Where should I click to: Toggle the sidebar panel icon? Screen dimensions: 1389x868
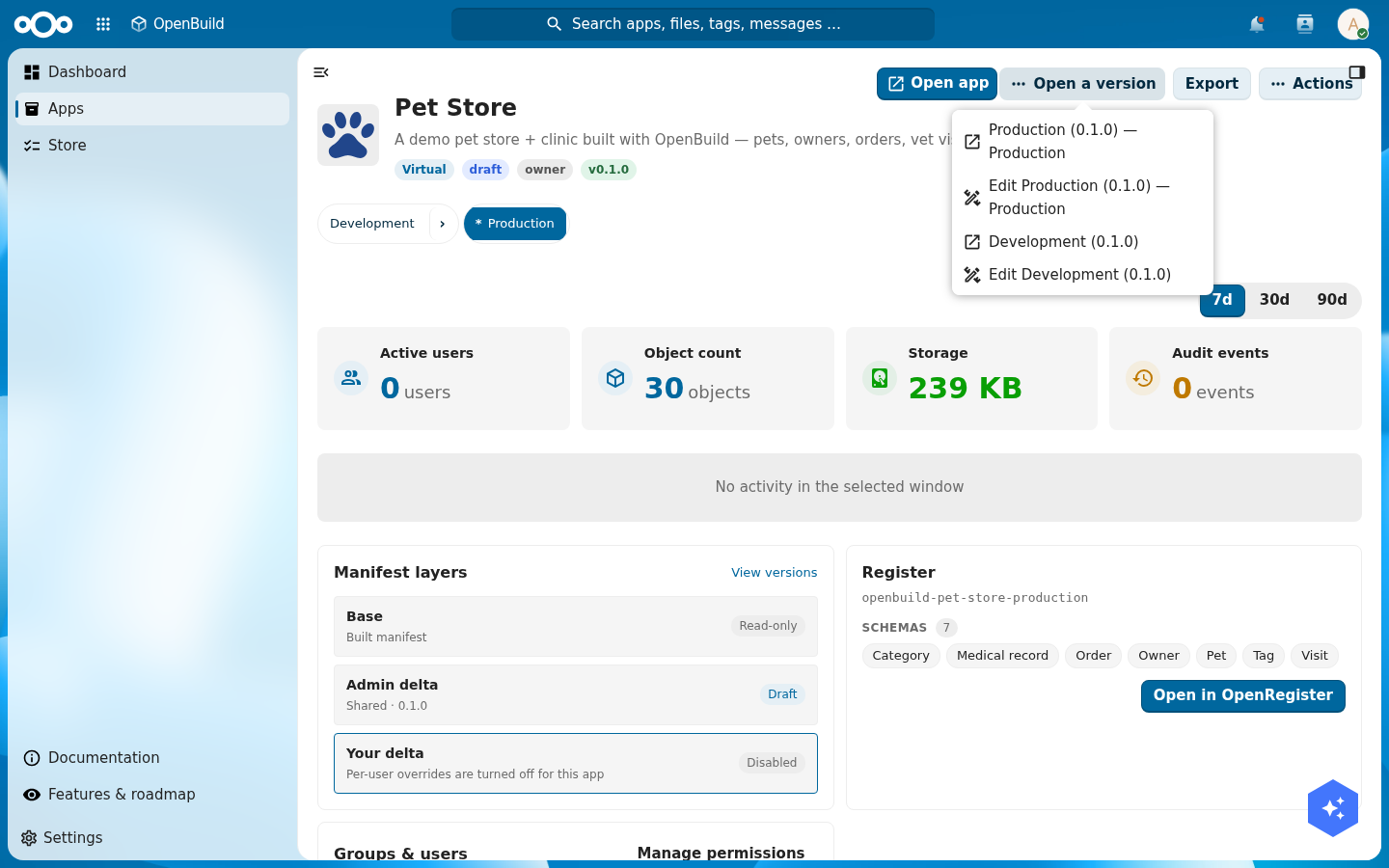[x=1357, y=72]
